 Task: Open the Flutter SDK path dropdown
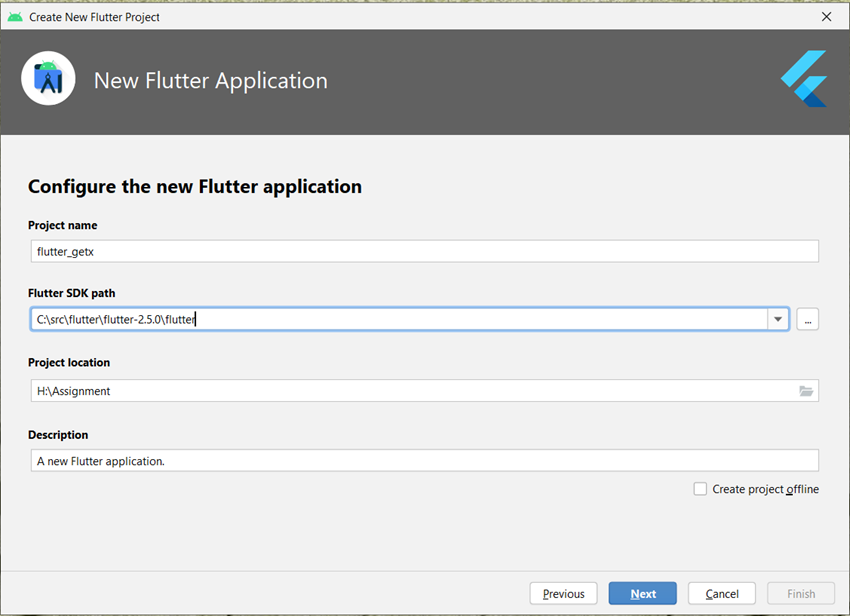(x=778, y=319)
